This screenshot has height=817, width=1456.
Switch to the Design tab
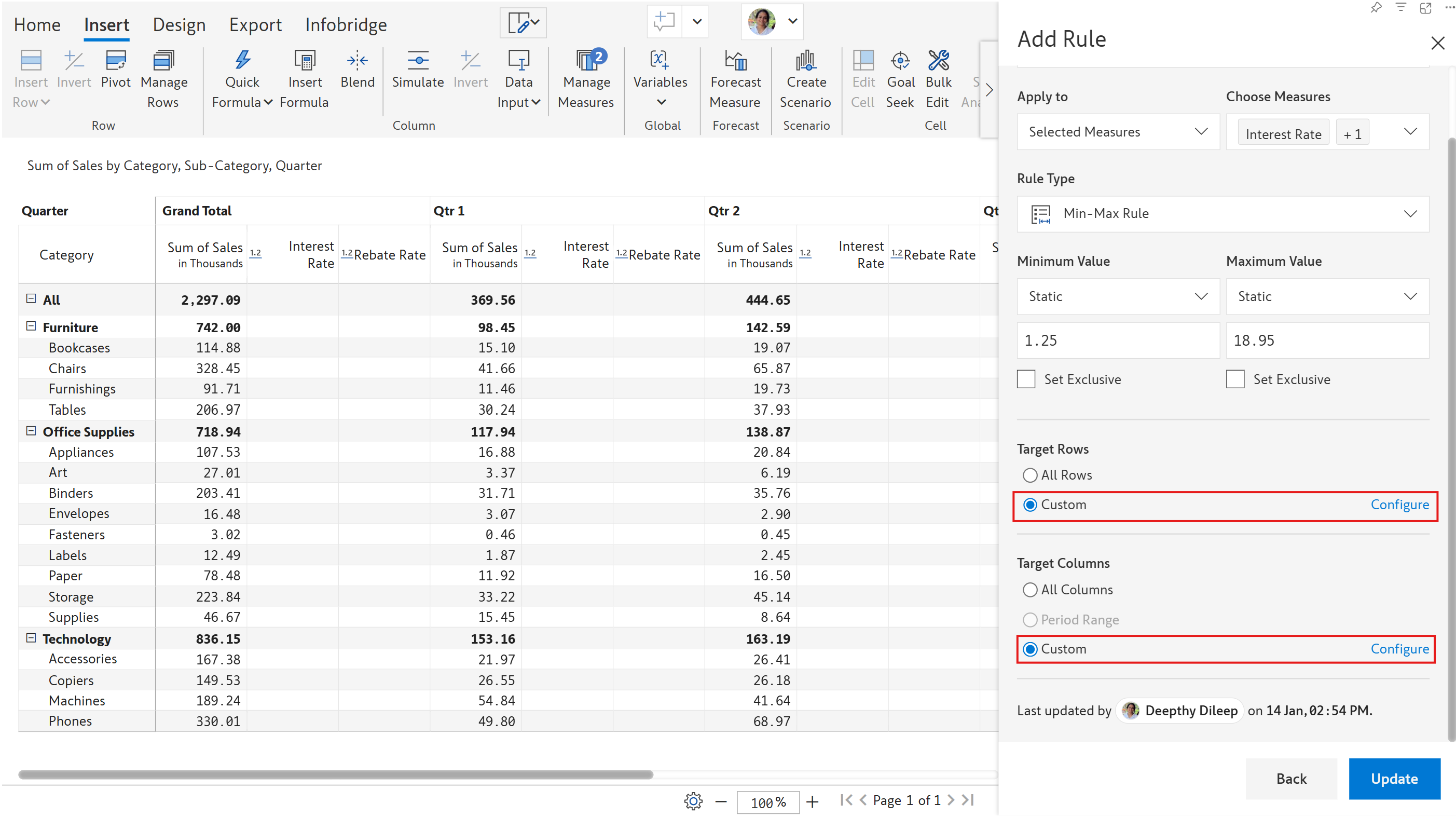pos(179,25)
